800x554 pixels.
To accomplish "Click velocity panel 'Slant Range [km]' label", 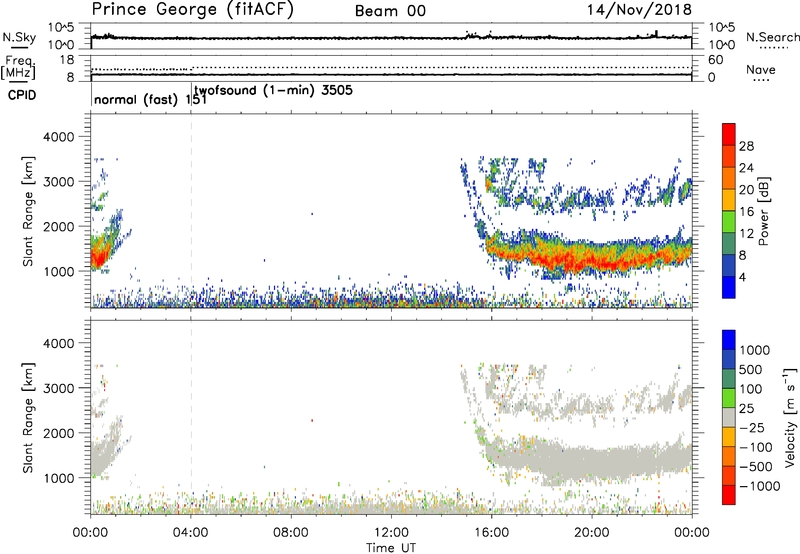I will tap(28, 418).
